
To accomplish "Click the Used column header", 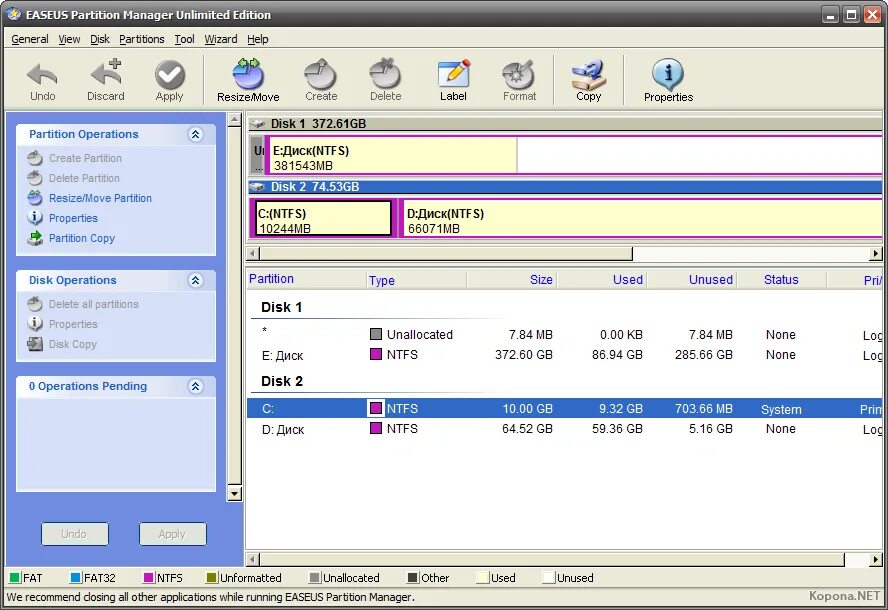I will pyautogui.click(x=602, y=279).
